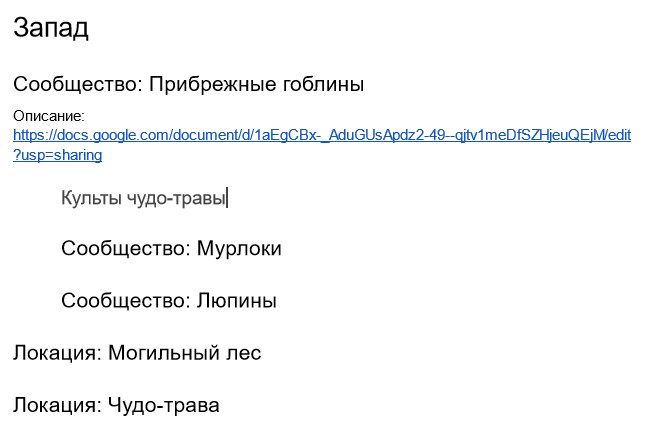This screenshot has height=434, width=645.
Task: Click the word "Мурлоки"
Action: [x=239, y=248]
